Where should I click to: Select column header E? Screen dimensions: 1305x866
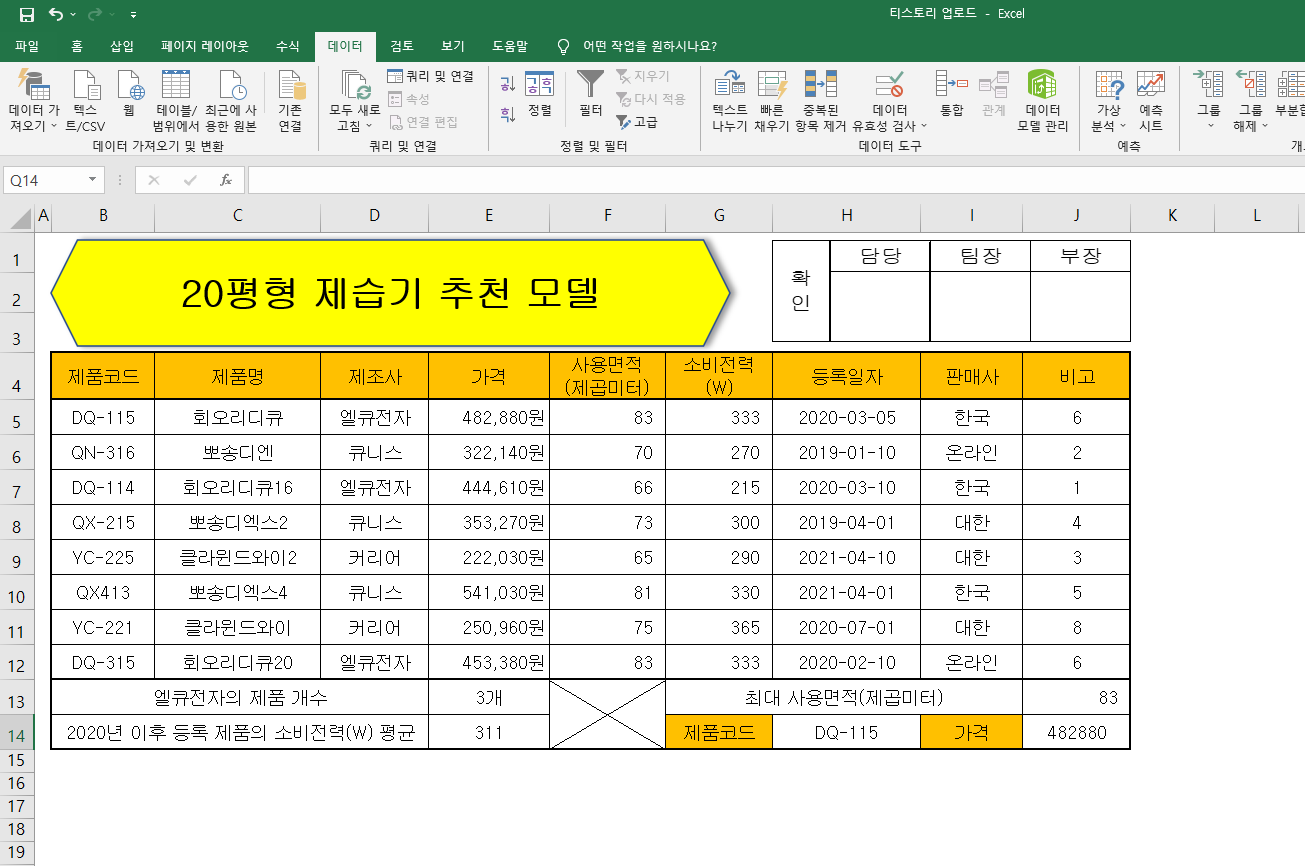click(489, 216)
